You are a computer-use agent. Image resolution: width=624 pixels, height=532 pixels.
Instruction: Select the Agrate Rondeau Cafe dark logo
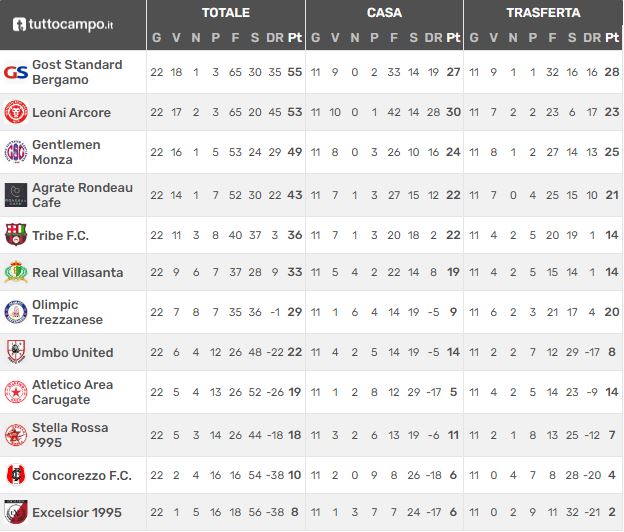pos(16,195)
